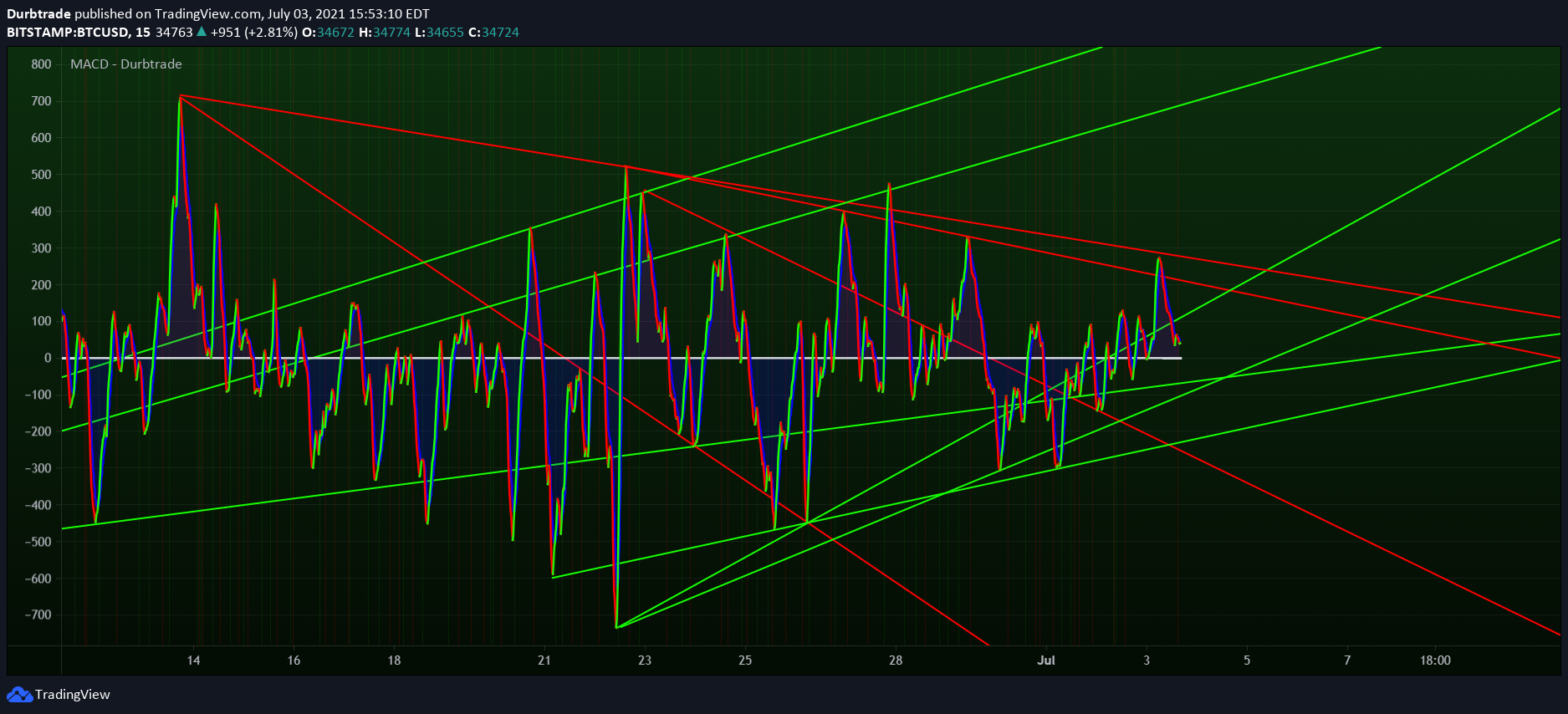Click the TradingView brand name text
The image size is (1568, 714).
point(73,695)
